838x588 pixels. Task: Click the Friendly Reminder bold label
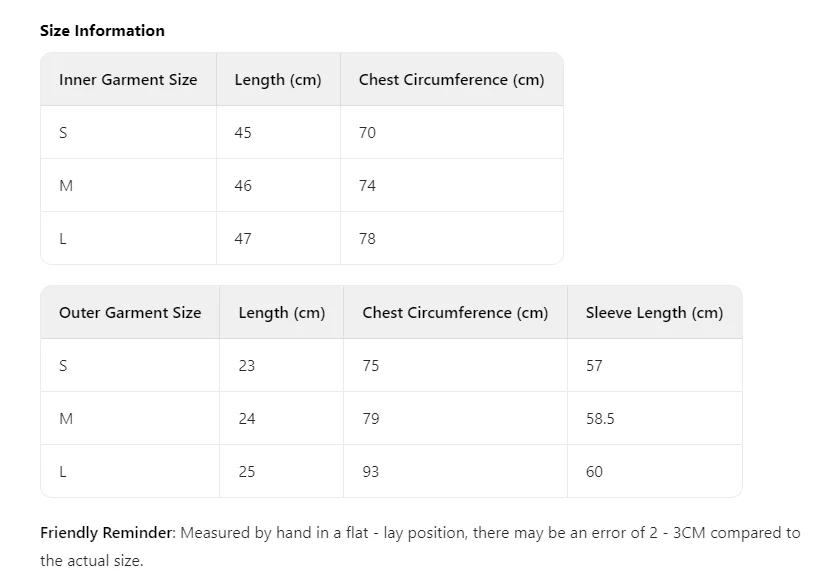107,533
